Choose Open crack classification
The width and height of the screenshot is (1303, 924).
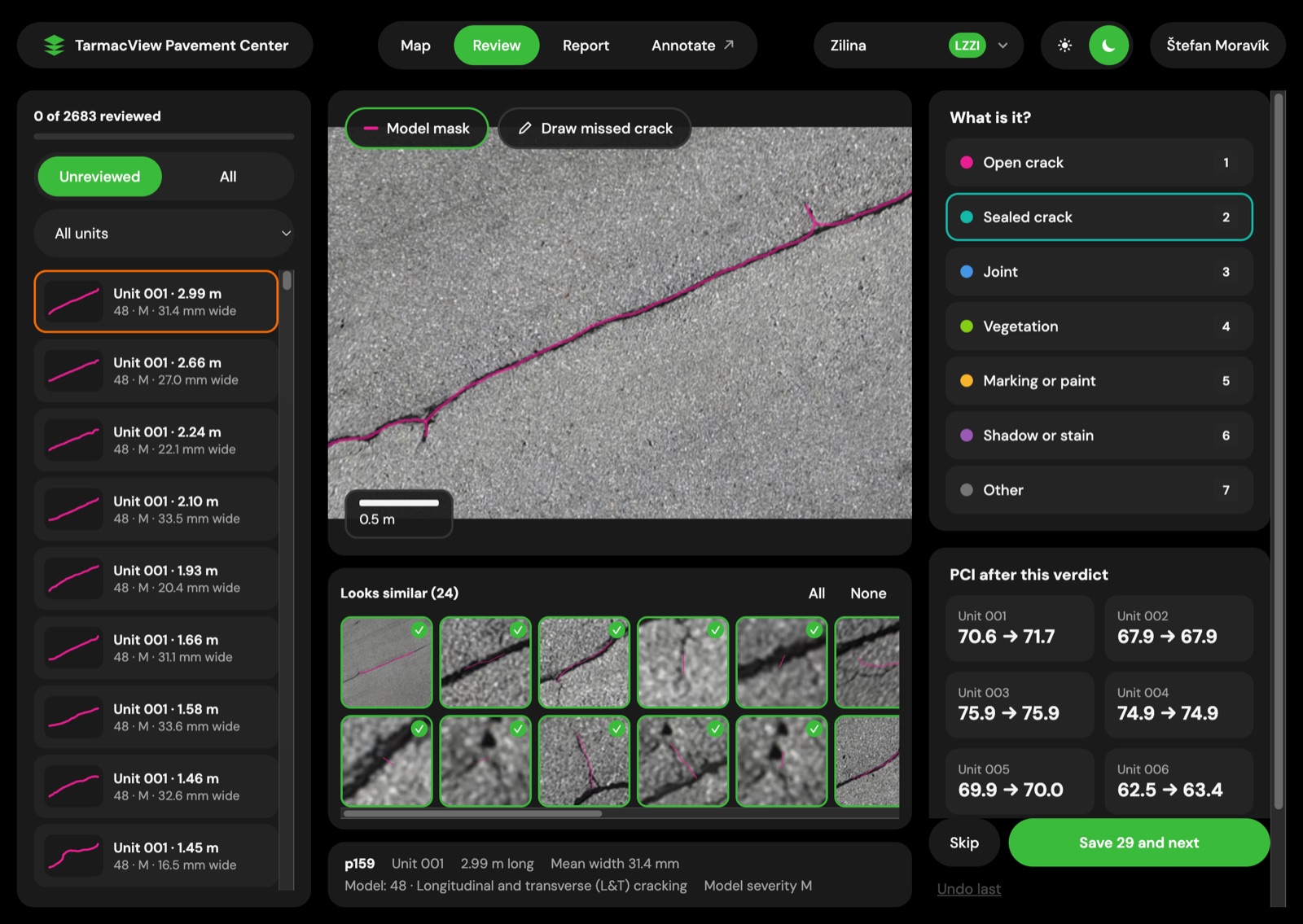point(1099,163)
